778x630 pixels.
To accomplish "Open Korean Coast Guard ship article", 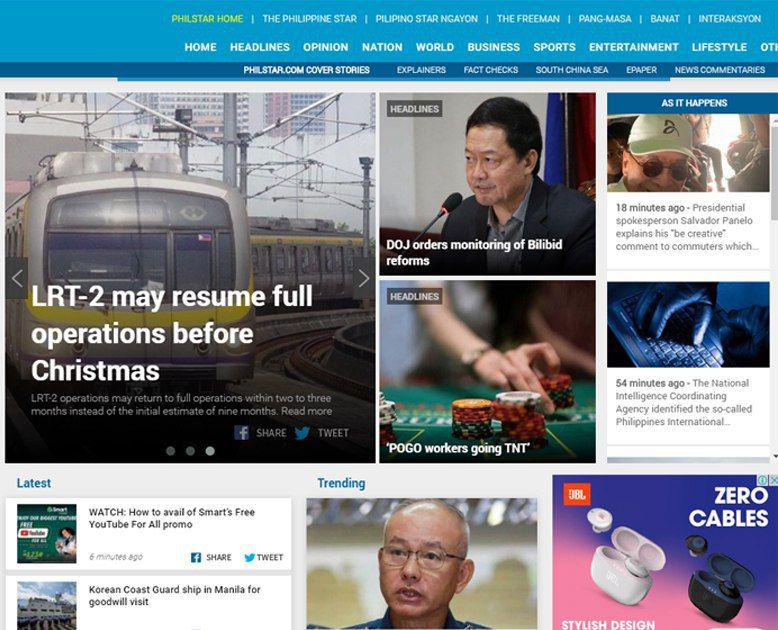I will tap(175, 595).
